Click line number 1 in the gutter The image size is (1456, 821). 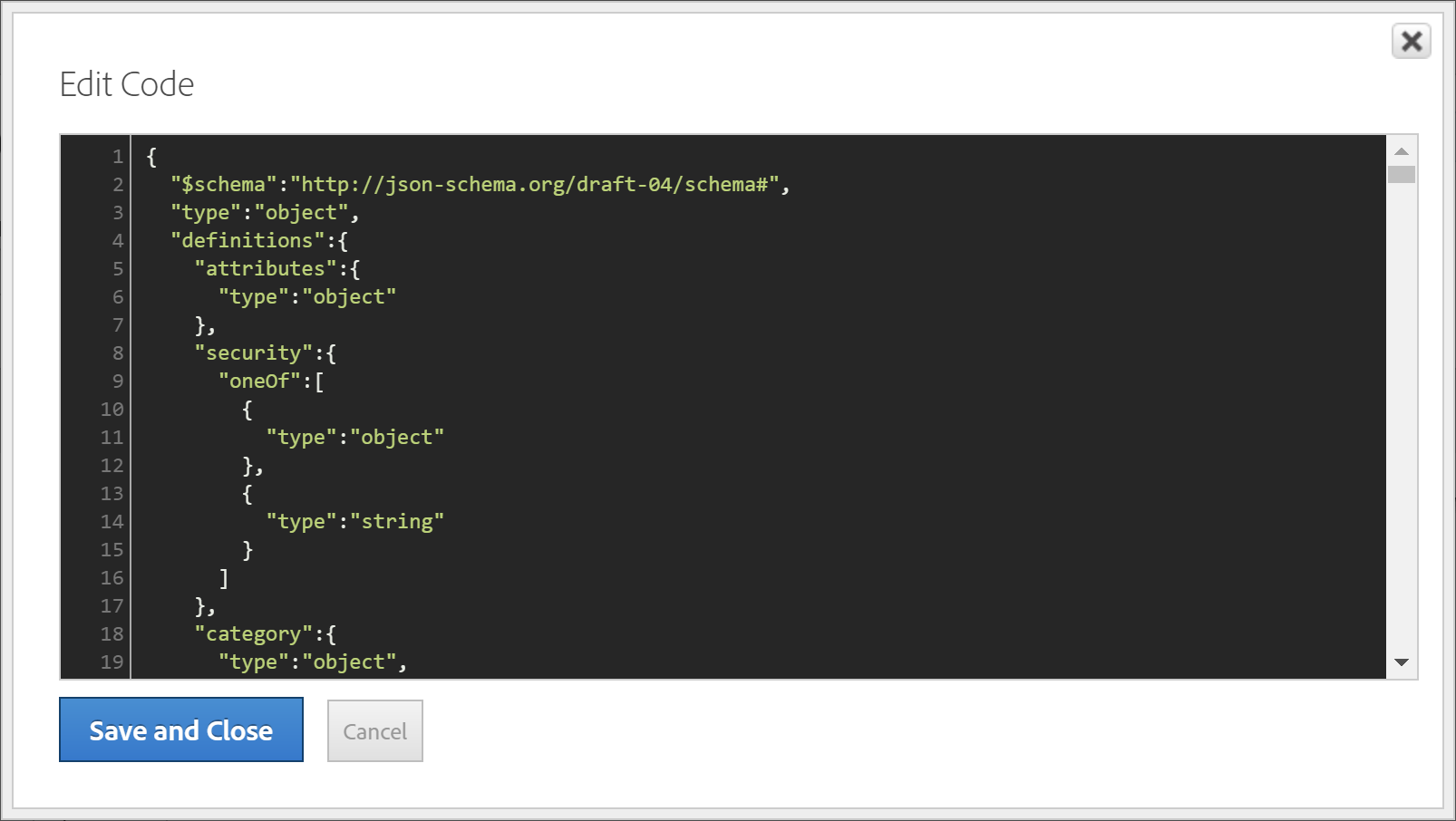pos(117,157)
